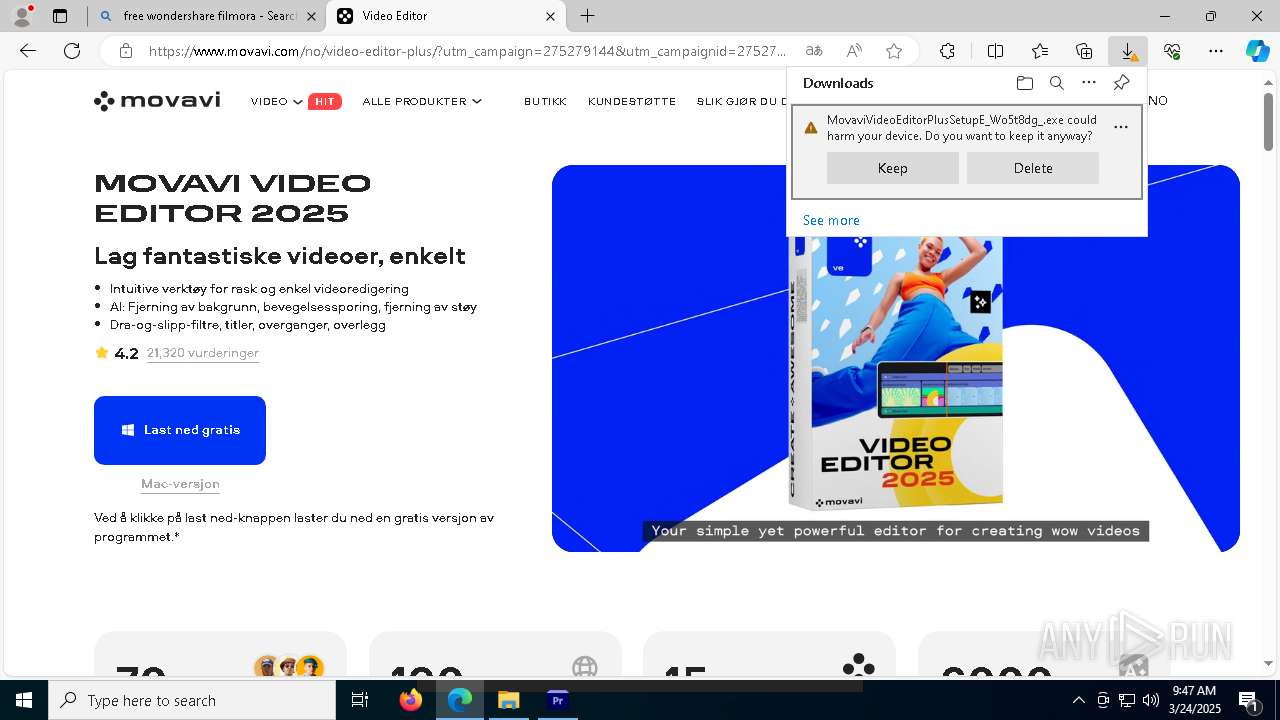Open Edge Settings and more menu
Screen dimensions: 1280x720
(1216, 51)
